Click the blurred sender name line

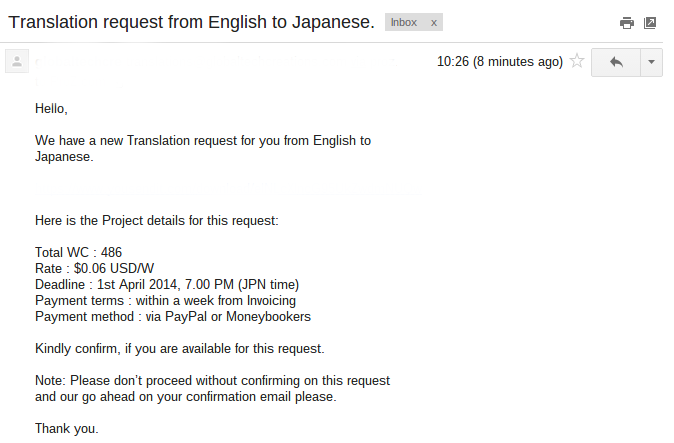(x=217, y=62)
